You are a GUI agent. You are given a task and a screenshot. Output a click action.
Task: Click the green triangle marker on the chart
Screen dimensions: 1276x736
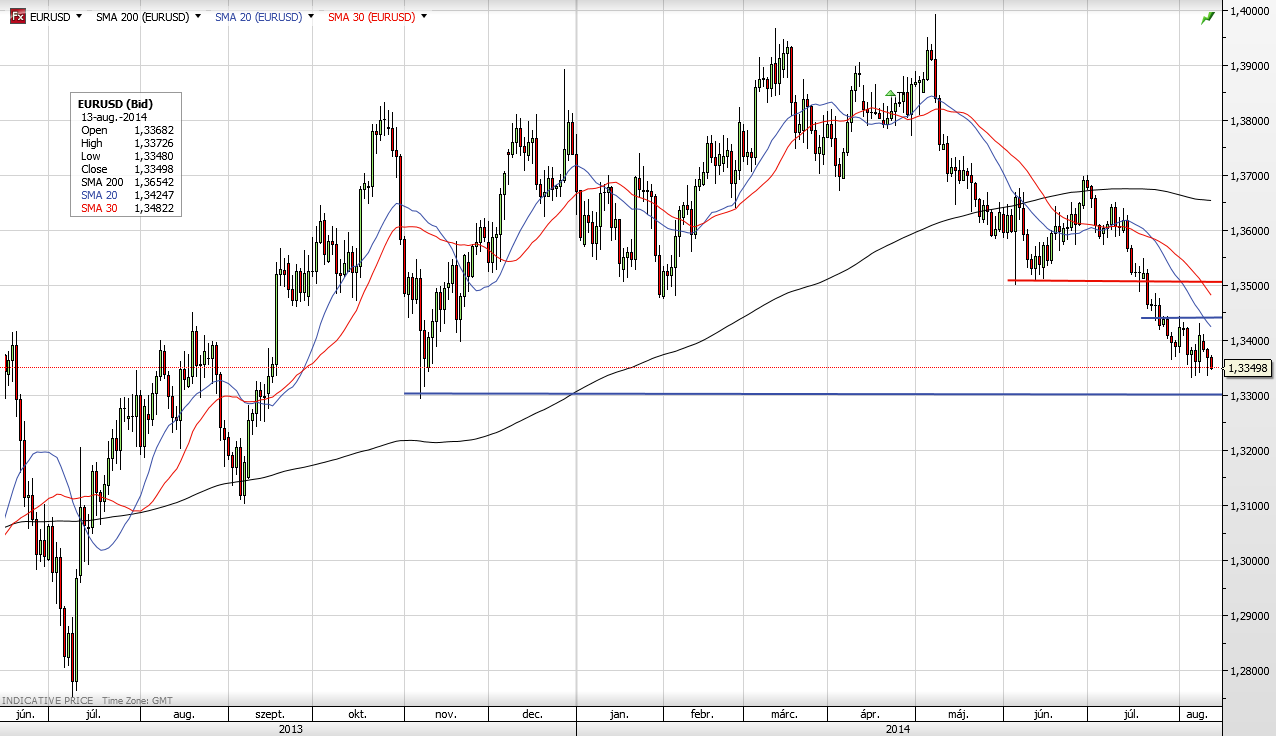pos(890,94)
